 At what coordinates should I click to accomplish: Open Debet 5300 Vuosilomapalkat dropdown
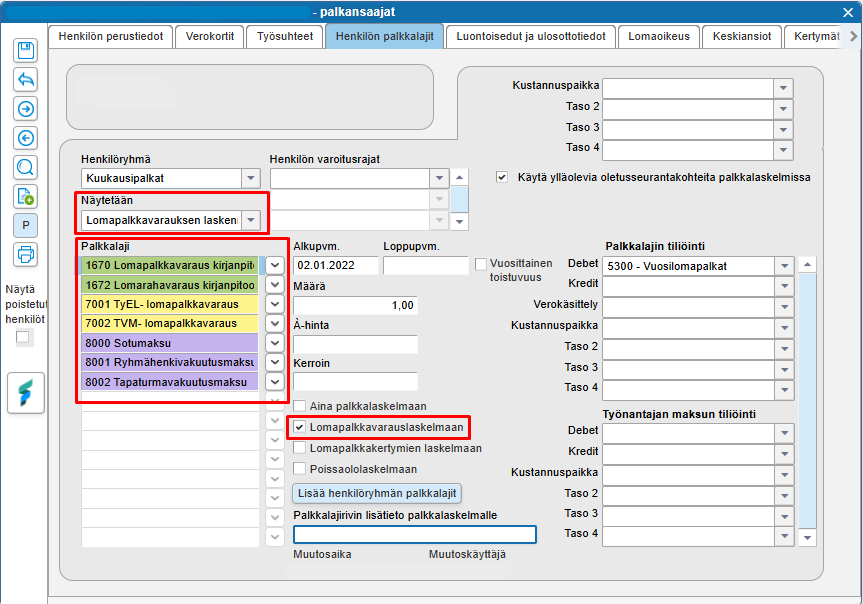[784, 266]
